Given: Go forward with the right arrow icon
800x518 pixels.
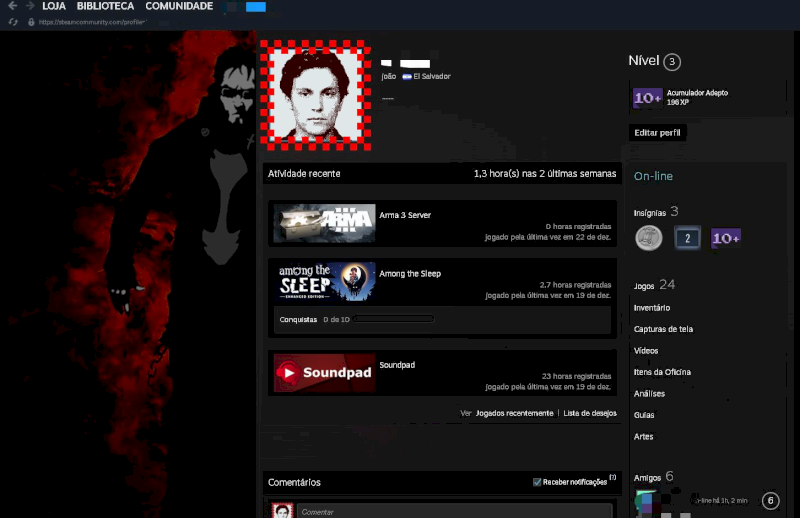Looking at the screenshot, I should pos(30,6).
